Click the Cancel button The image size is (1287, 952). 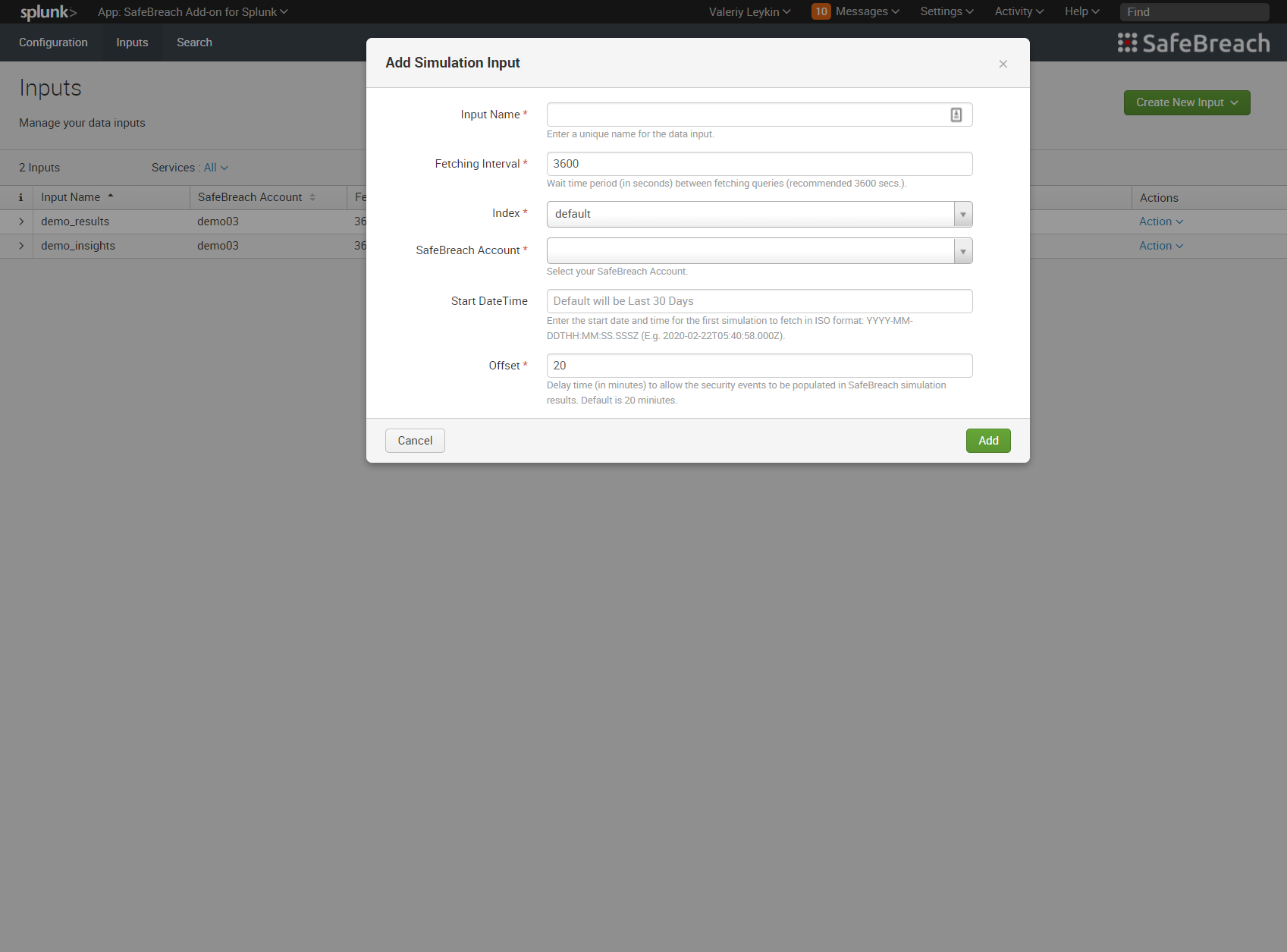(415, 441)
